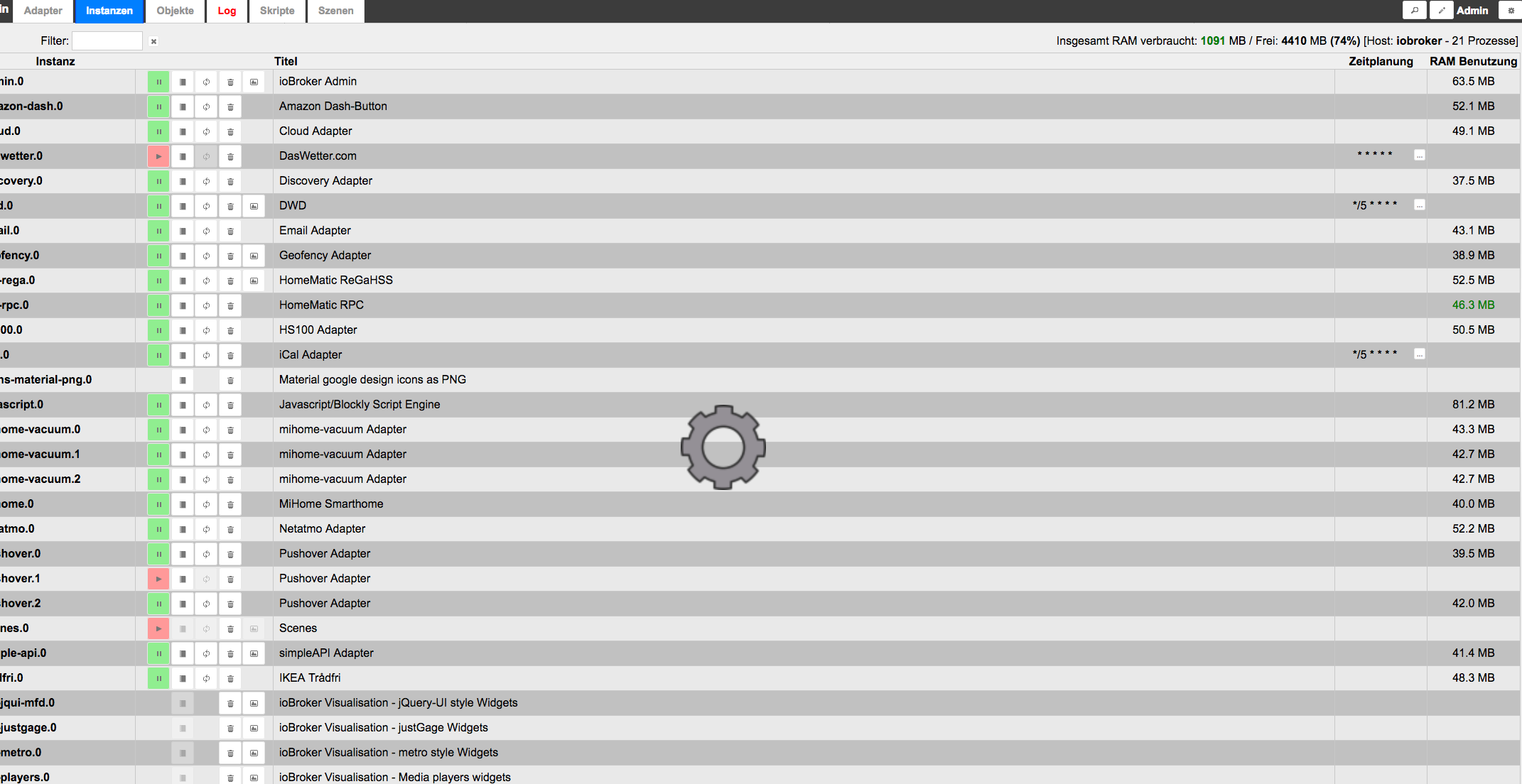Clear the filter with the x button
This screenshot has height=784, width=1522.
pyautogui.click(x=153, y=41)
